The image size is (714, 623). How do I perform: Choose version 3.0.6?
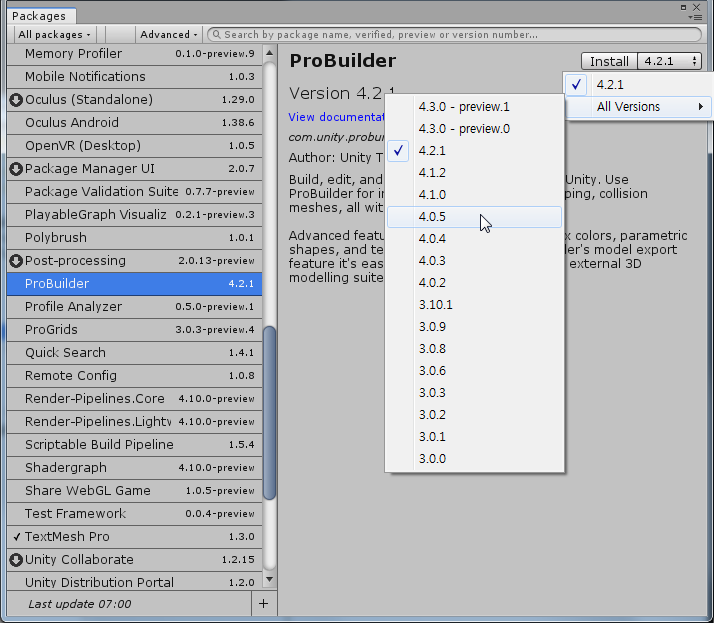click(x=474, y=371)
